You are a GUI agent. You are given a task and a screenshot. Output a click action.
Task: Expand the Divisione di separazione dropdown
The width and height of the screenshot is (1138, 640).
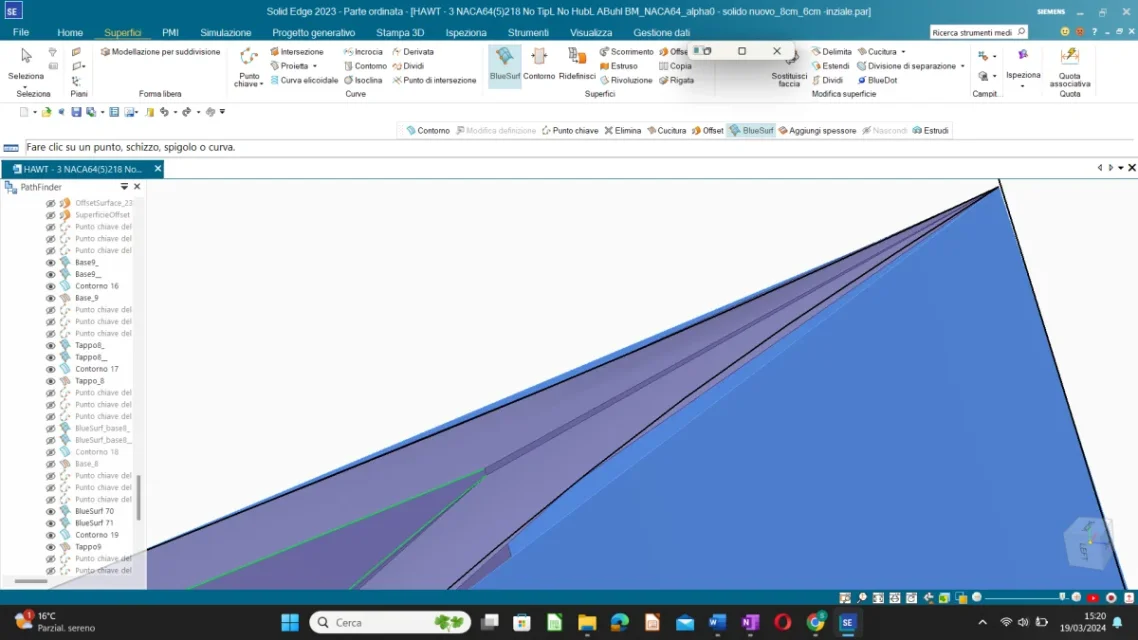click(962, 65)
